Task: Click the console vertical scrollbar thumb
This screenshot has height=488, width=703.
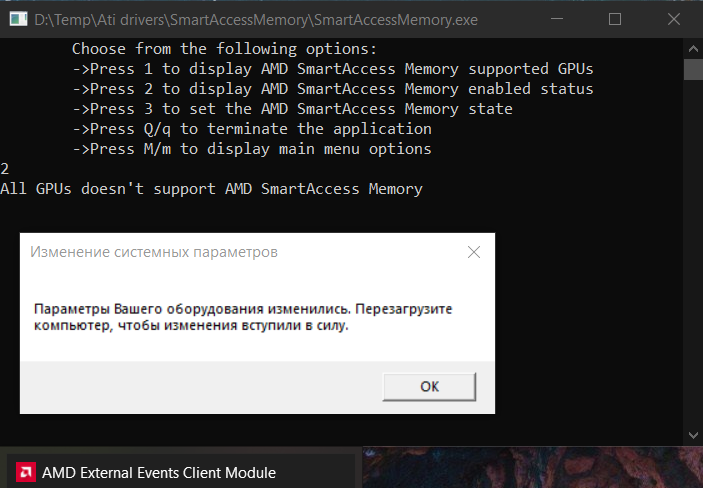Action: [692, 69]
